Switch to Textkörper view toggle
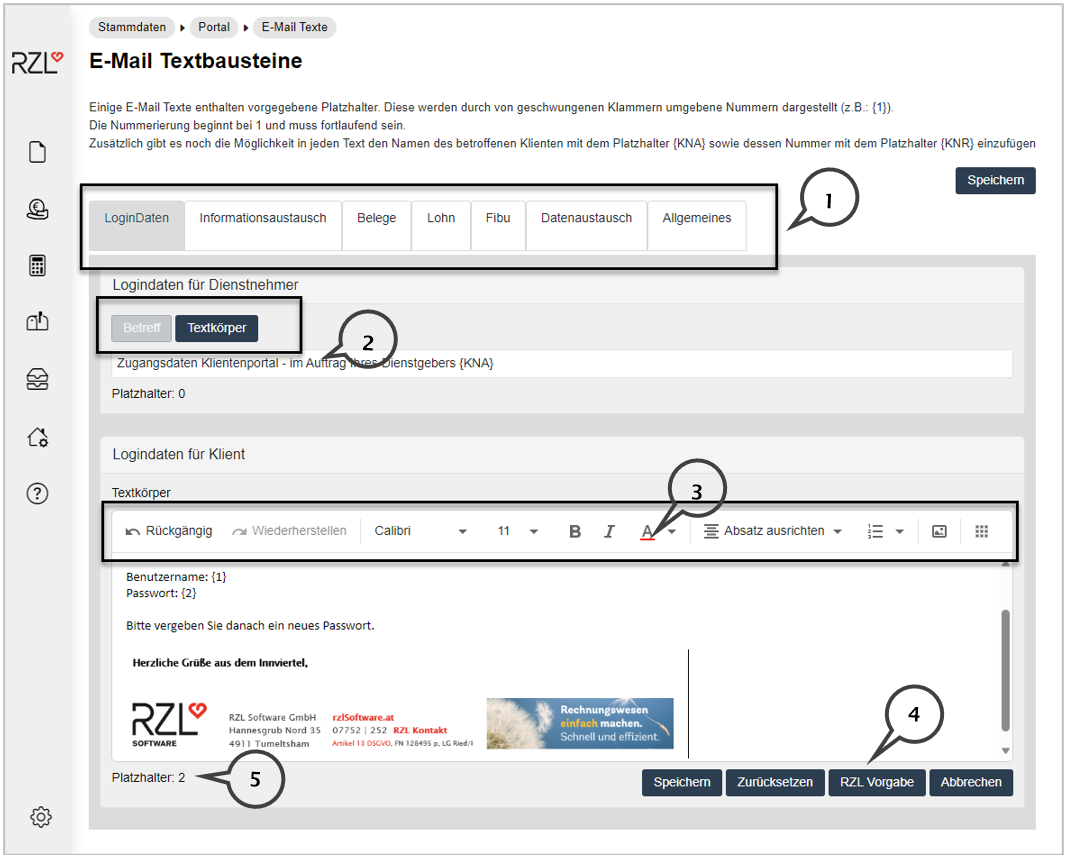The height and width of the screenshot is (857, 1065). pyautogui.click(x=217, y=328)
